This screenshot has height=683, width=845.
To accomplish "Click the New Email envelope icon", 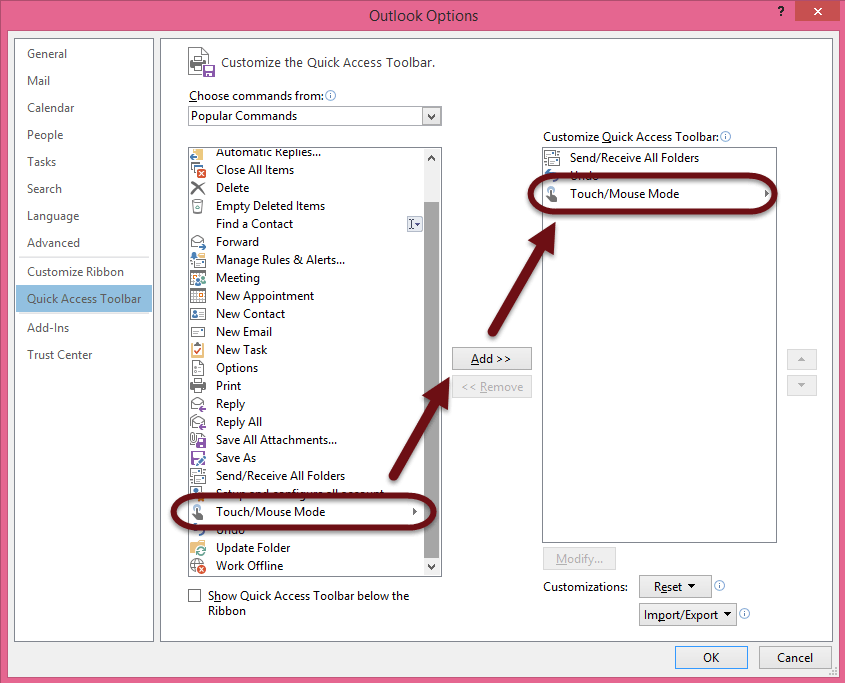I will point(198,332).
